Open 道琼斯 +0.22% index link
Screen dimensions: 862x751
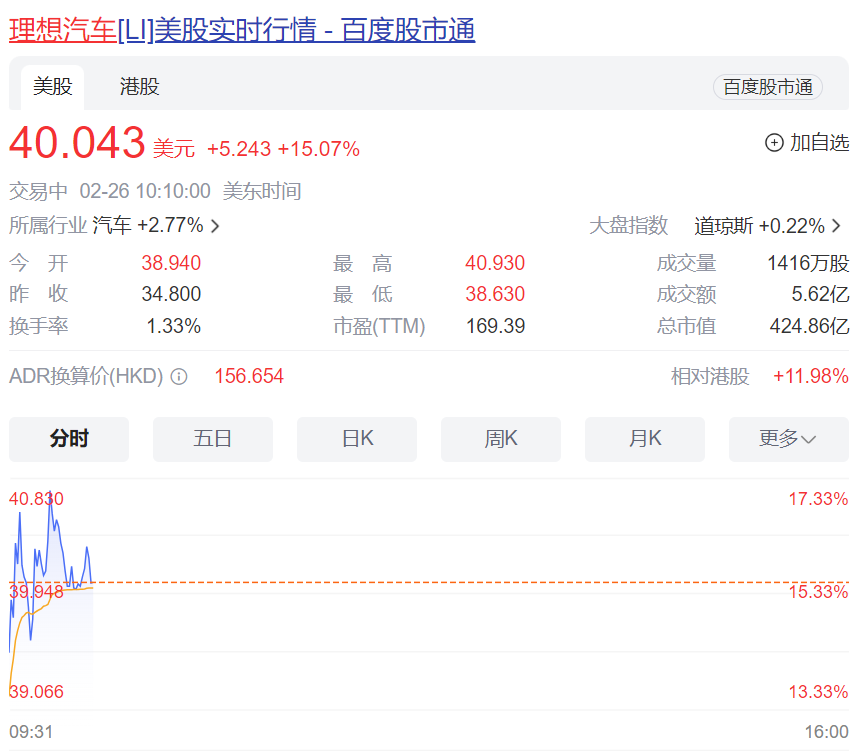(759, 226)
